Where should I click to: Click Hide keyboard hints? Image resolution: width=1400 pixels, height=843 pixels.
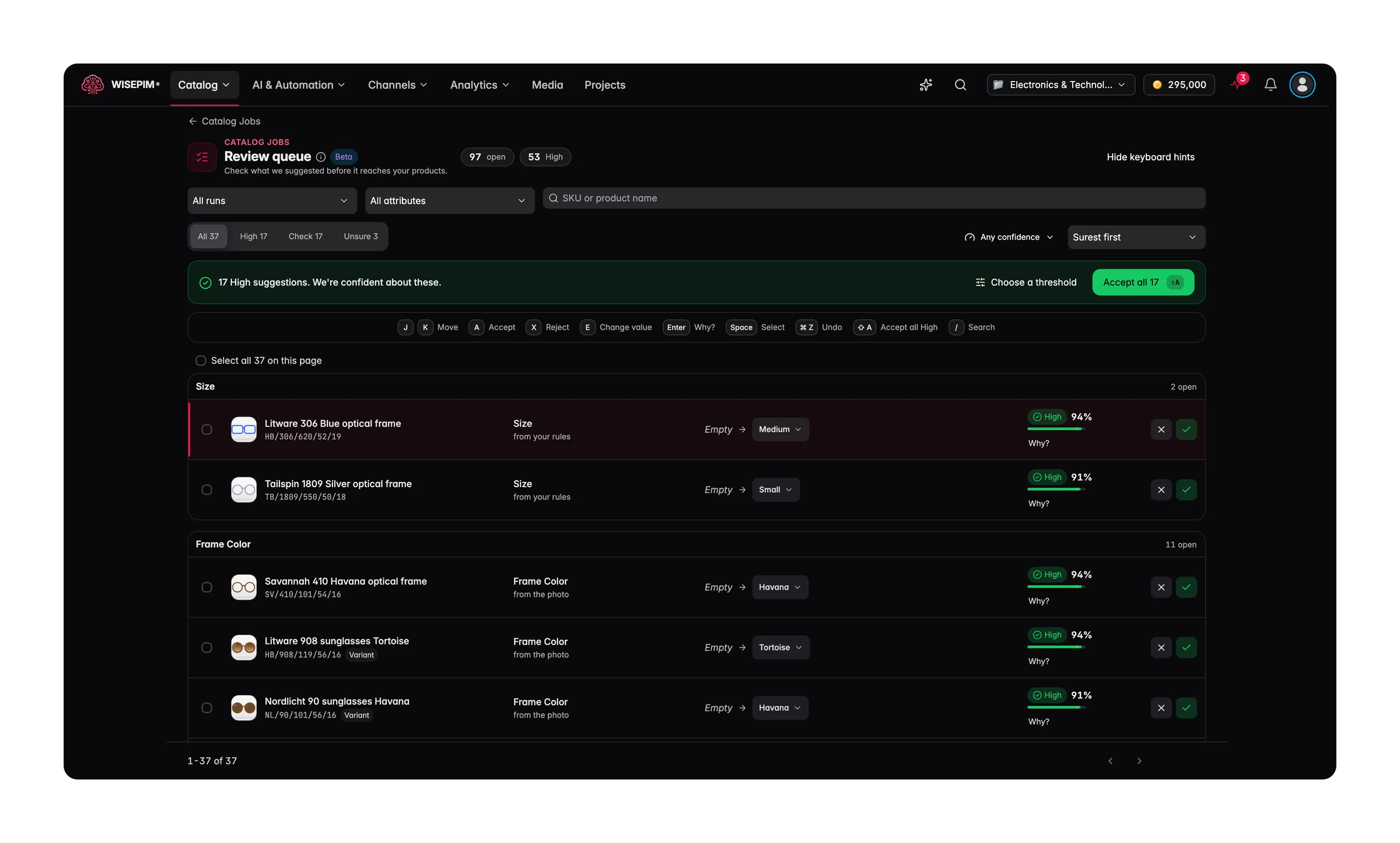[x=1150, y=157]
